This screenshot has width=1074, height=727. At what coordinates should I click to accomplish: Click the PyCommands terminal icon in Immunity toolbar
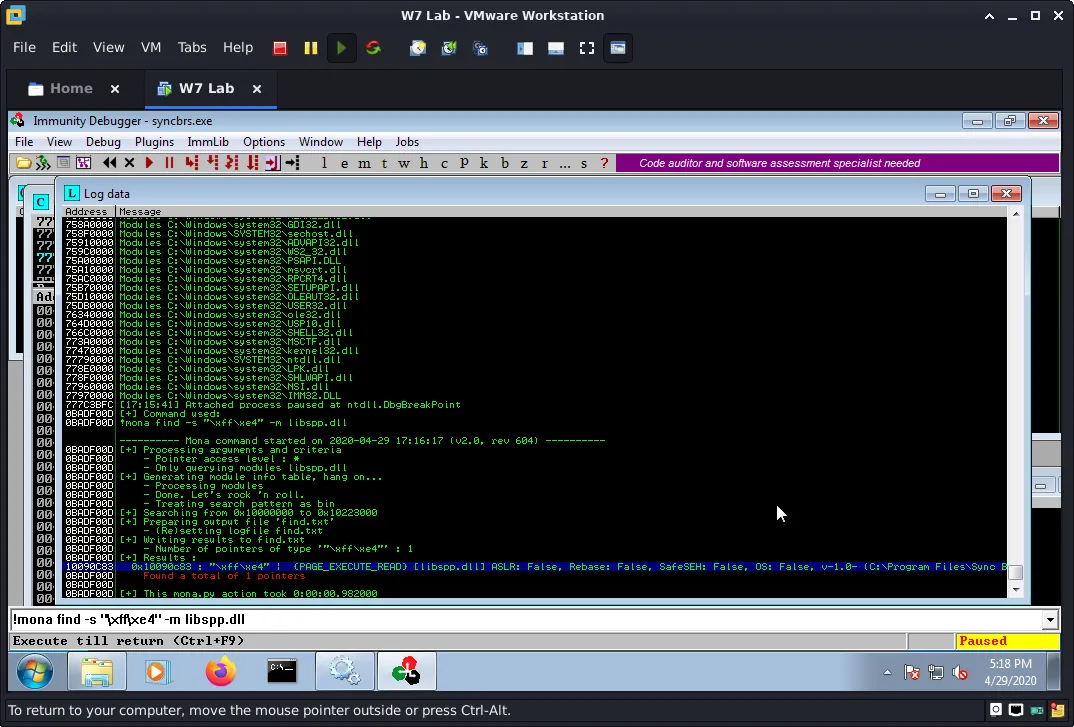tap(63, 163)
